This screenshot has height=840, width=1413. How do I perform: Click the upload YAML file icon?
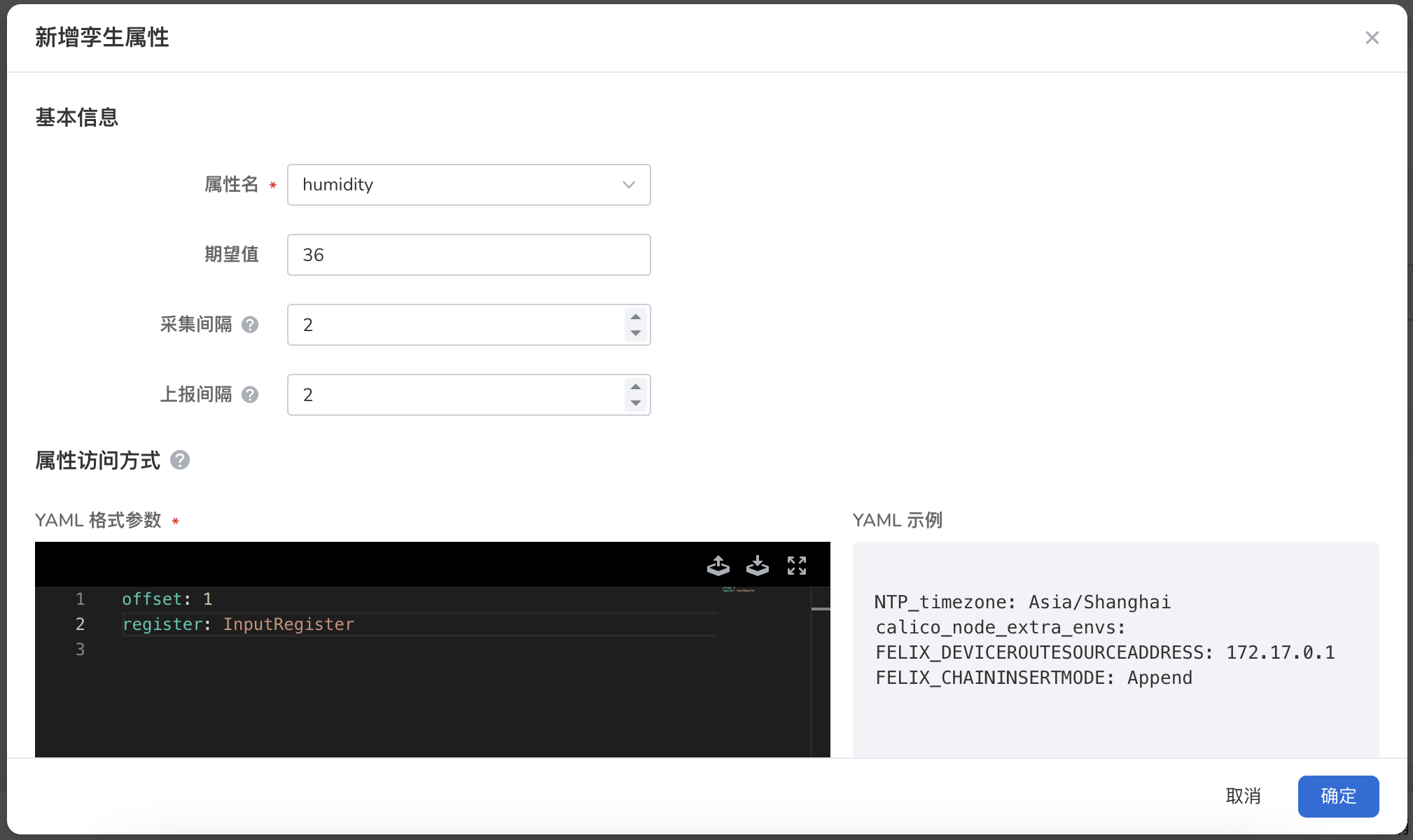(718, 565)
